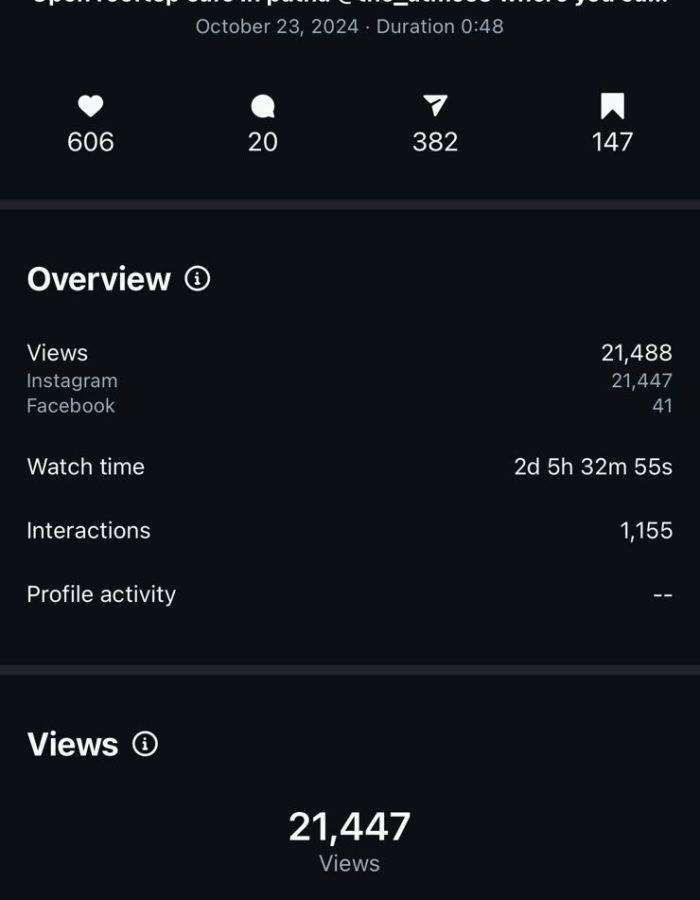Tap the heart likes icon
The image size is (700, 900).
pyautogui.click(x=91, y=106)
